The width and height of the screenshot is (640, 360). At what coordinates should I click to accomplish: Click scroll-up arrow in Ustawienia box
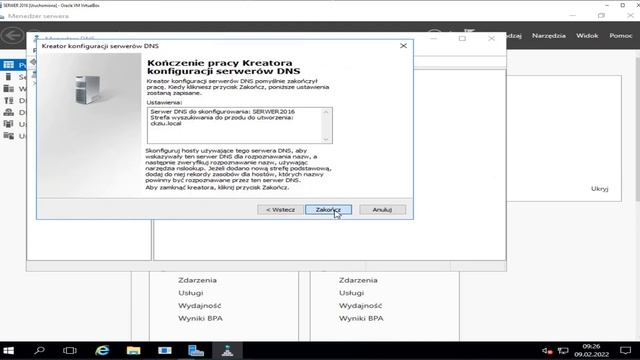(326, 112)
